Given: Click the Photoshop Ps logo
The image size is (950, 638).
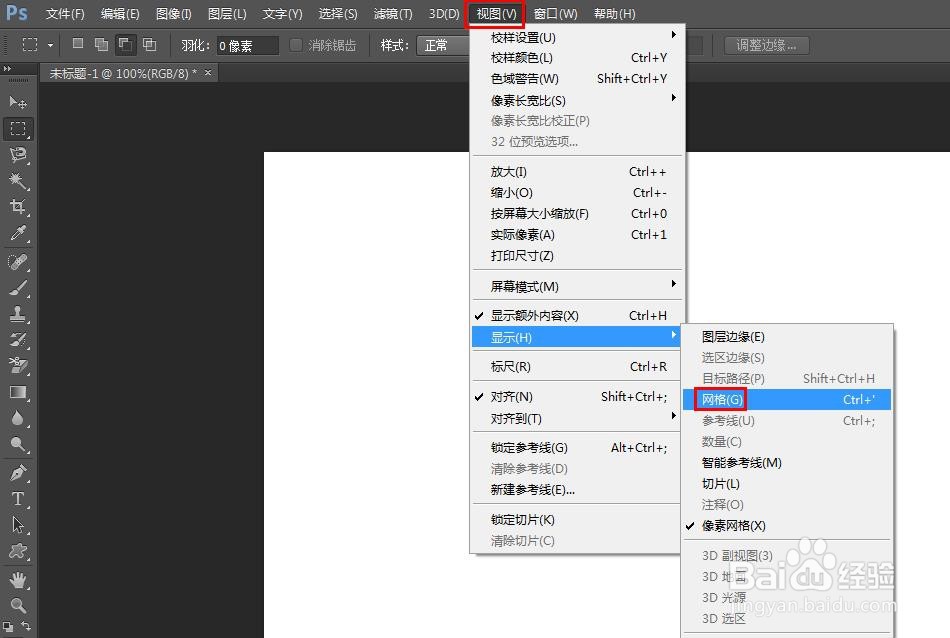Looking at the screenshot, I should 17,12.
